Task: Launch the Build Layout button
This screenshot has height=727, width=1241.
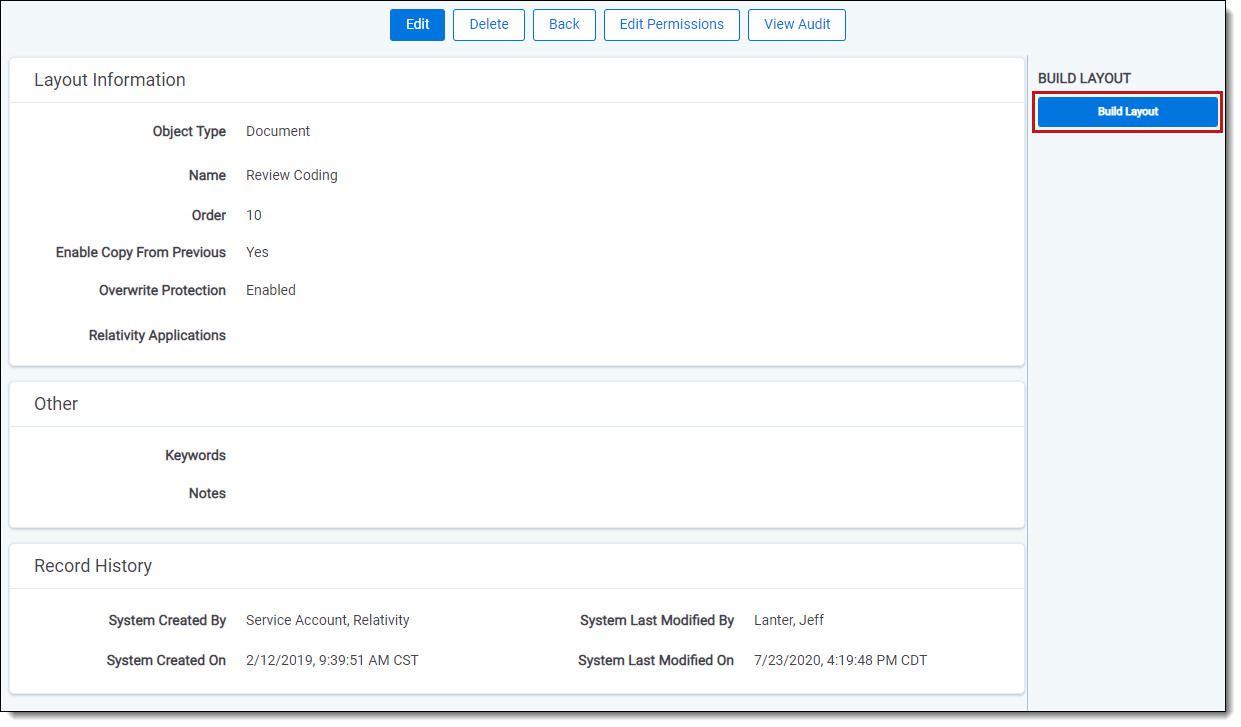Action: tap(1127, 112)
